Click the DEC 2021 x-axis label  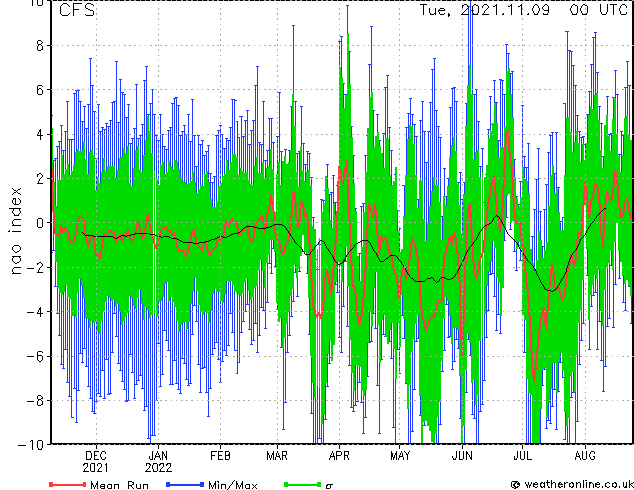(96, 462)
